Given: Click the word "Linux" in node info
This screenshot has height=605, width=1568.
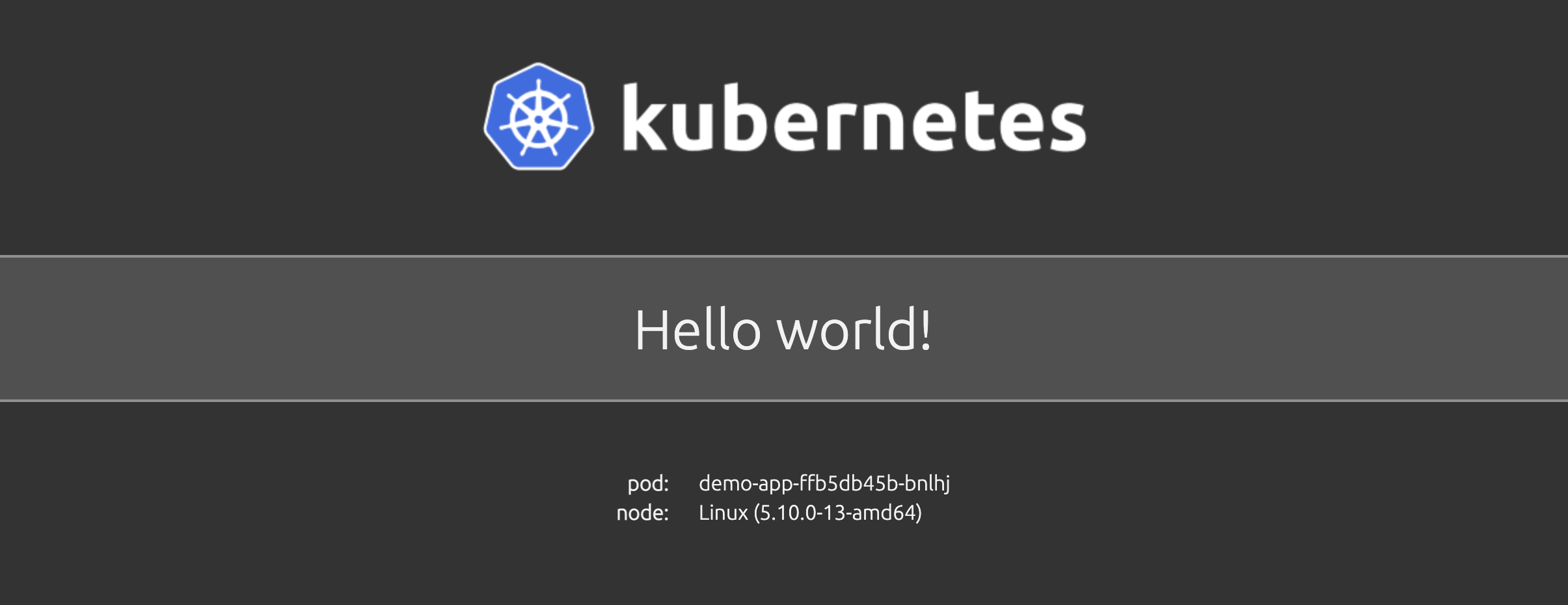Looking at the screenshot, I should point(723,513).
